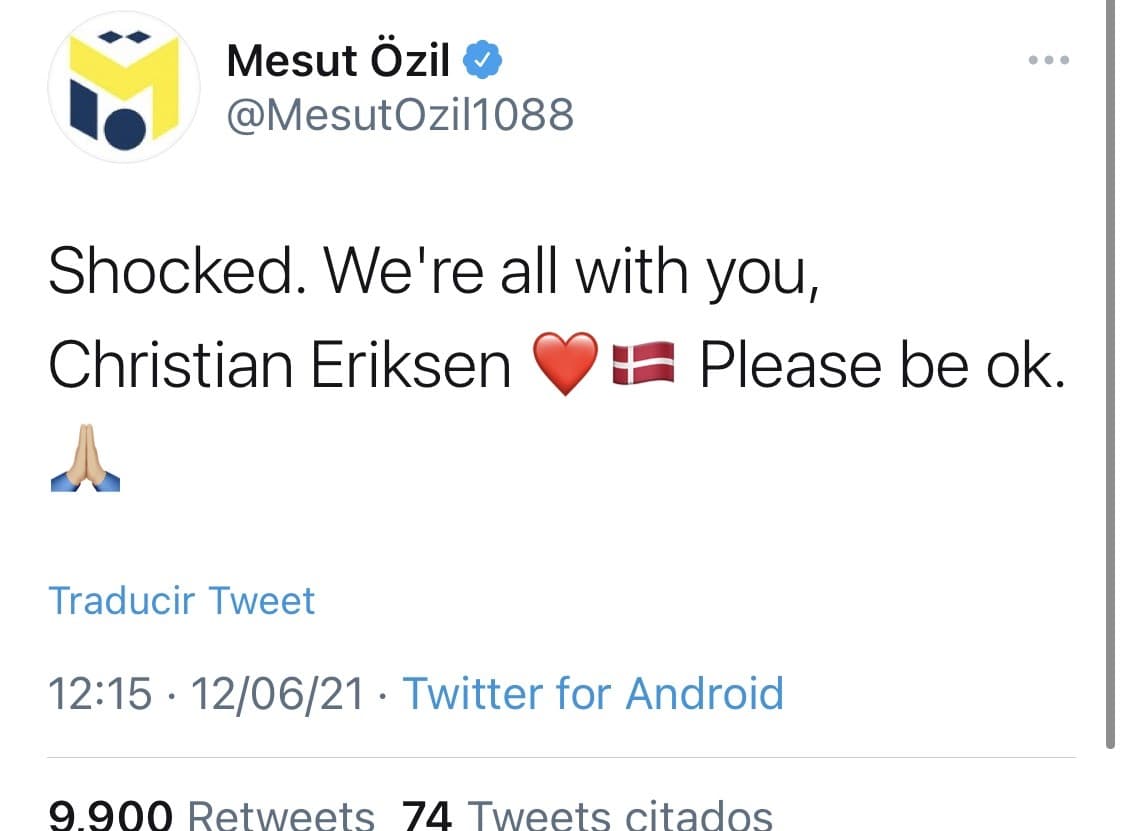The width and height of the screenshot is (1124, 831).
Task: Click the Twitter for Android source label
Action: click(594, 693)
